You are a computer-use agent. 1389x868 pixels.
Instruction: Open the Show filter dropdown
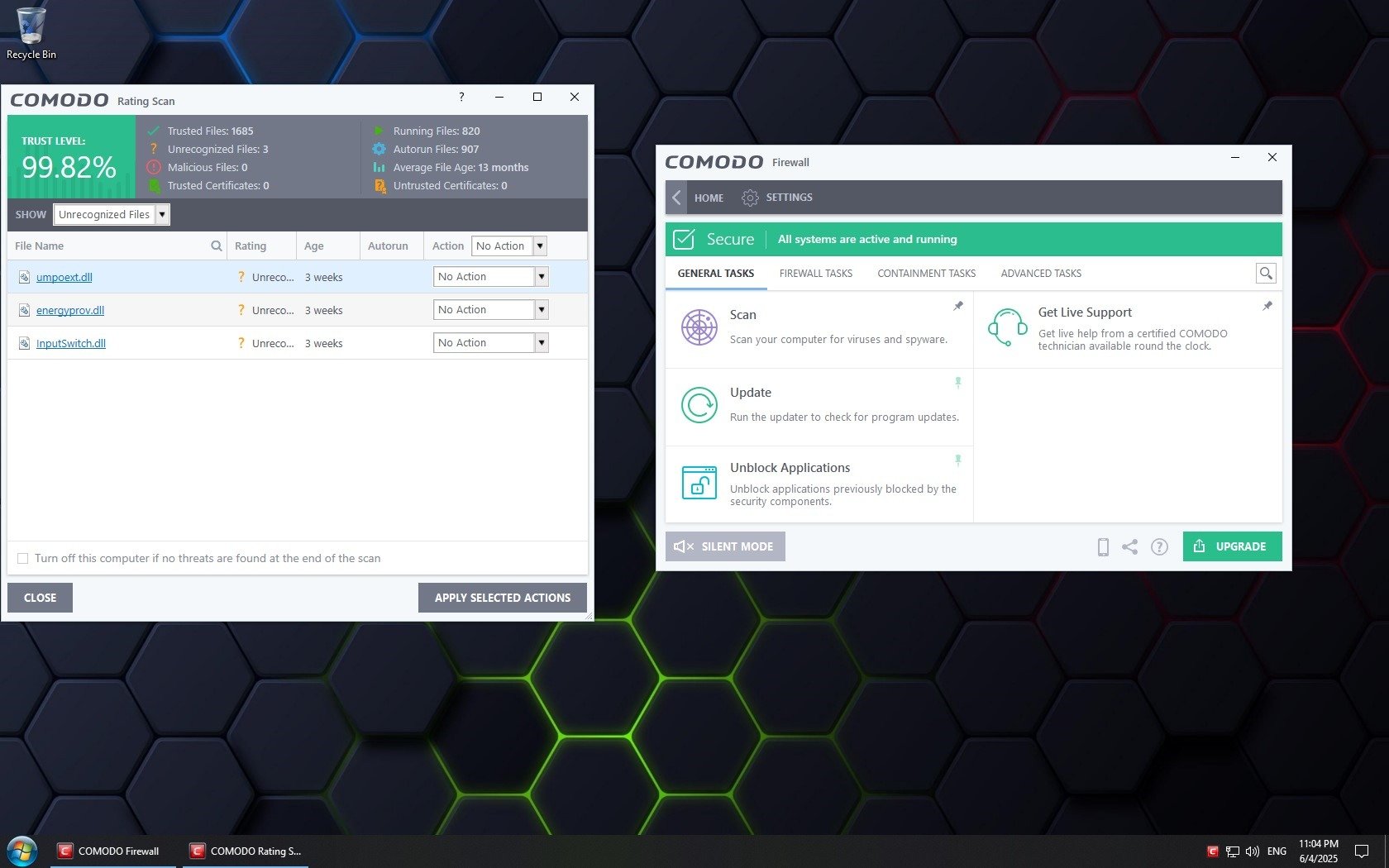pos(112,214)
